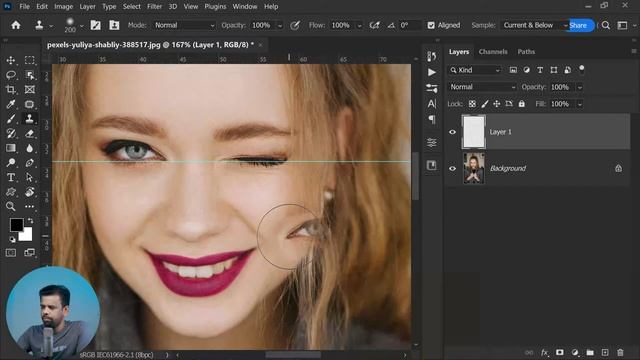
Task: Select the Blur tool
Action: [29, 148]
